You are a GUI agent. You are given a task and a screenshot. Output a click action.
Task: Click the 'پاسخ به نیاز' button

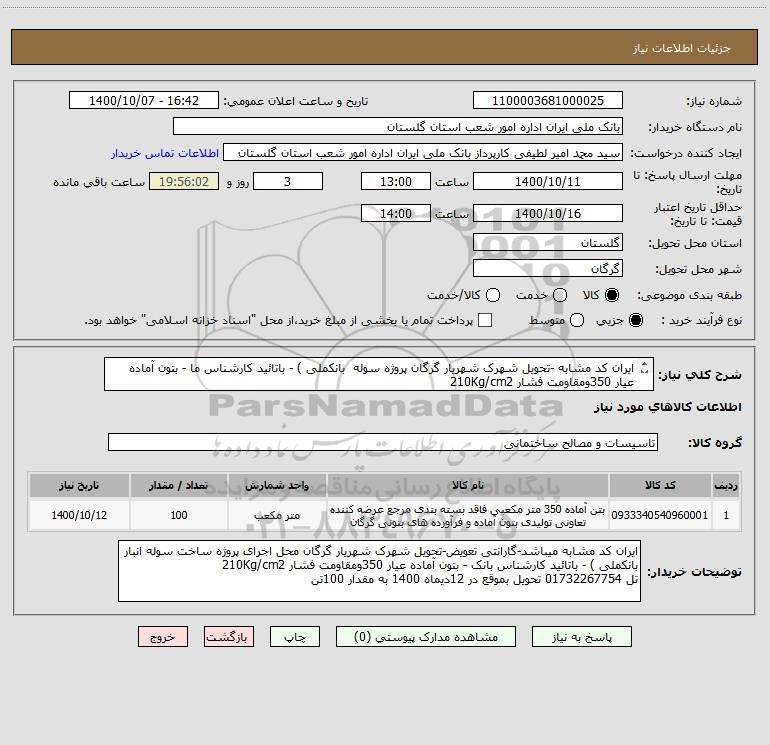click(x=582, y=637)
